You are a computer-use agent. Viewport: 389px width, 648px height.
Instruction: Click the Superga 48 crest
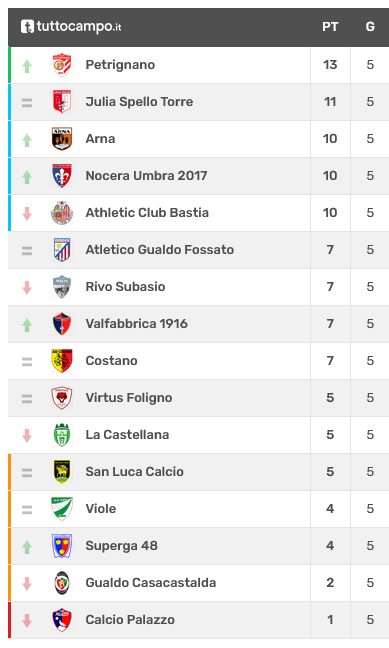click(62, 546)
